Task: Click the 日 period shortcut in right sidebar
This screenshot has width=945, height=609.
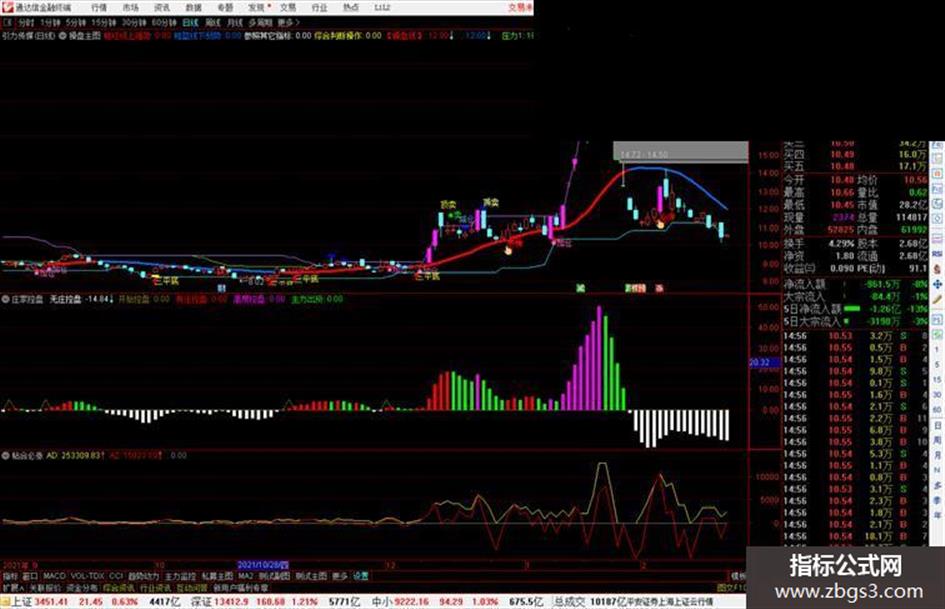Action: [937, 426]
